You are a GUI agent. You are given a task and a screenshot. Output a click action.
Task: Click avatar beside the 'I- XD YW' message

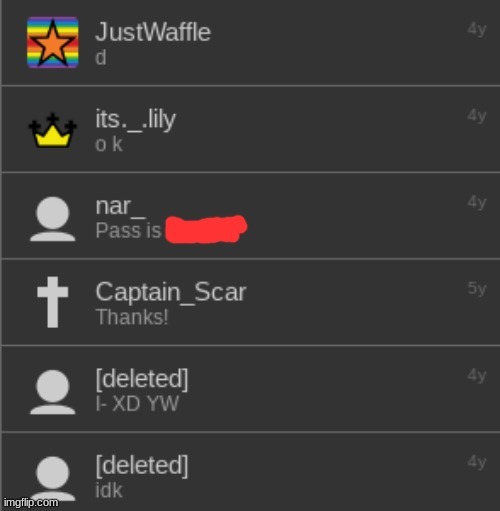[53, 392]
